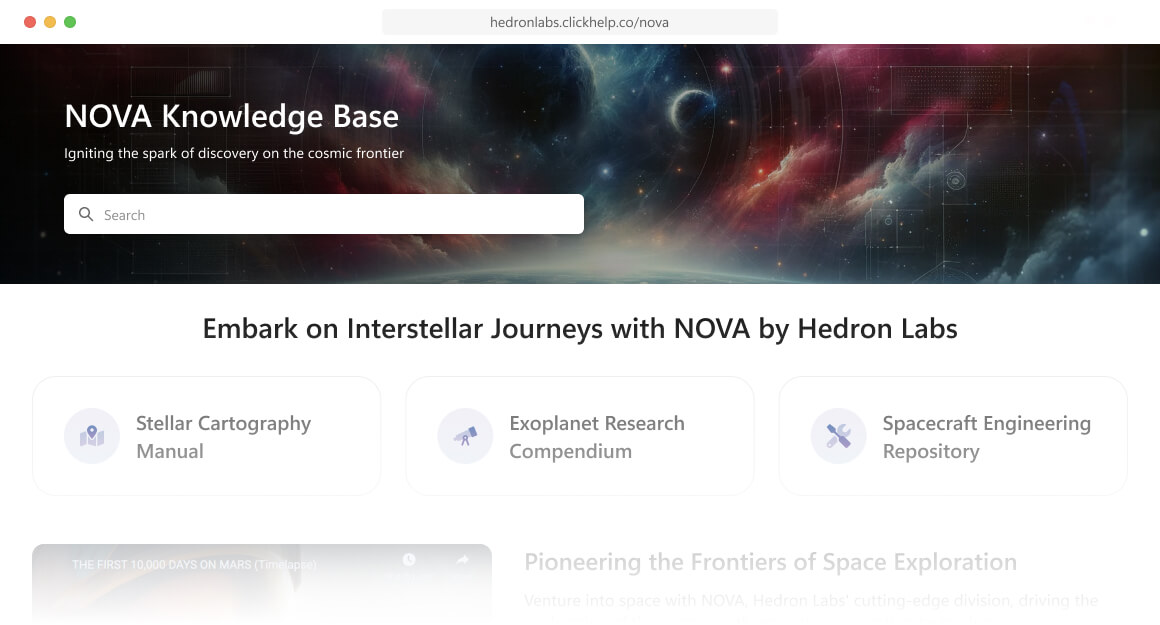Open the Stellar Cartography Manual
Viewport: 1160px width, 625px height.
tap(224, 436)
